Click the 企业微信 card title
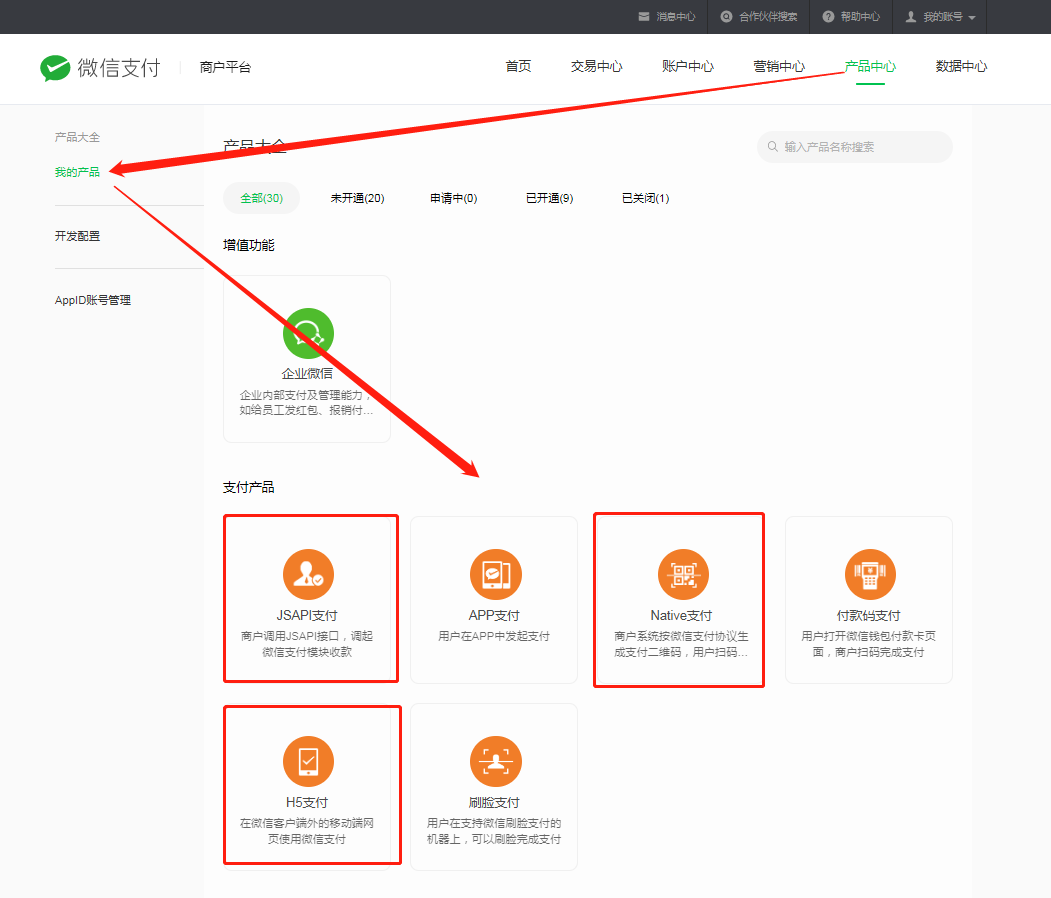 pyautogui.click(x=307, y=373)
